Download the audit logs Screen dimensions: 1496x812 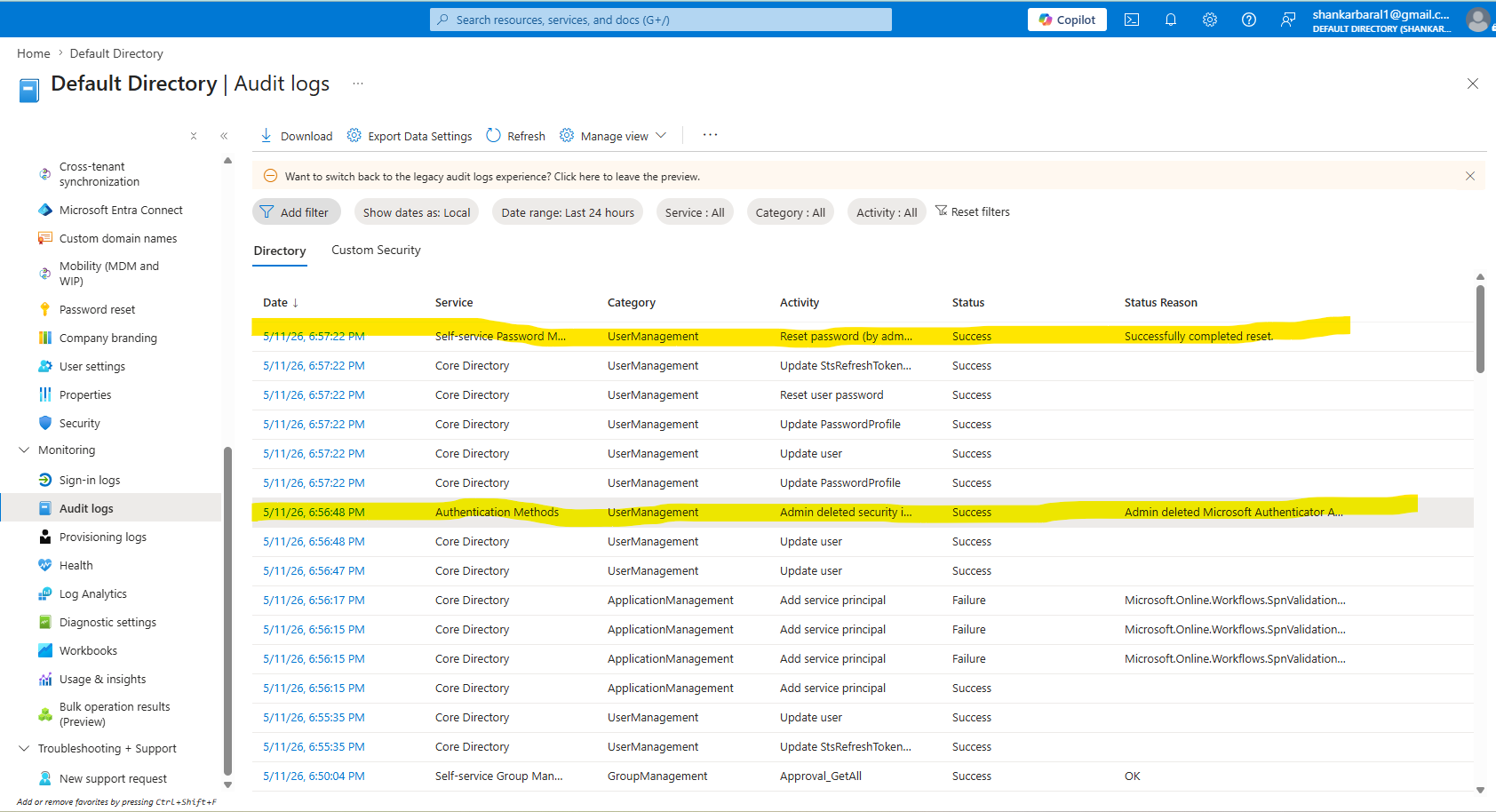[x=296, y=136]
